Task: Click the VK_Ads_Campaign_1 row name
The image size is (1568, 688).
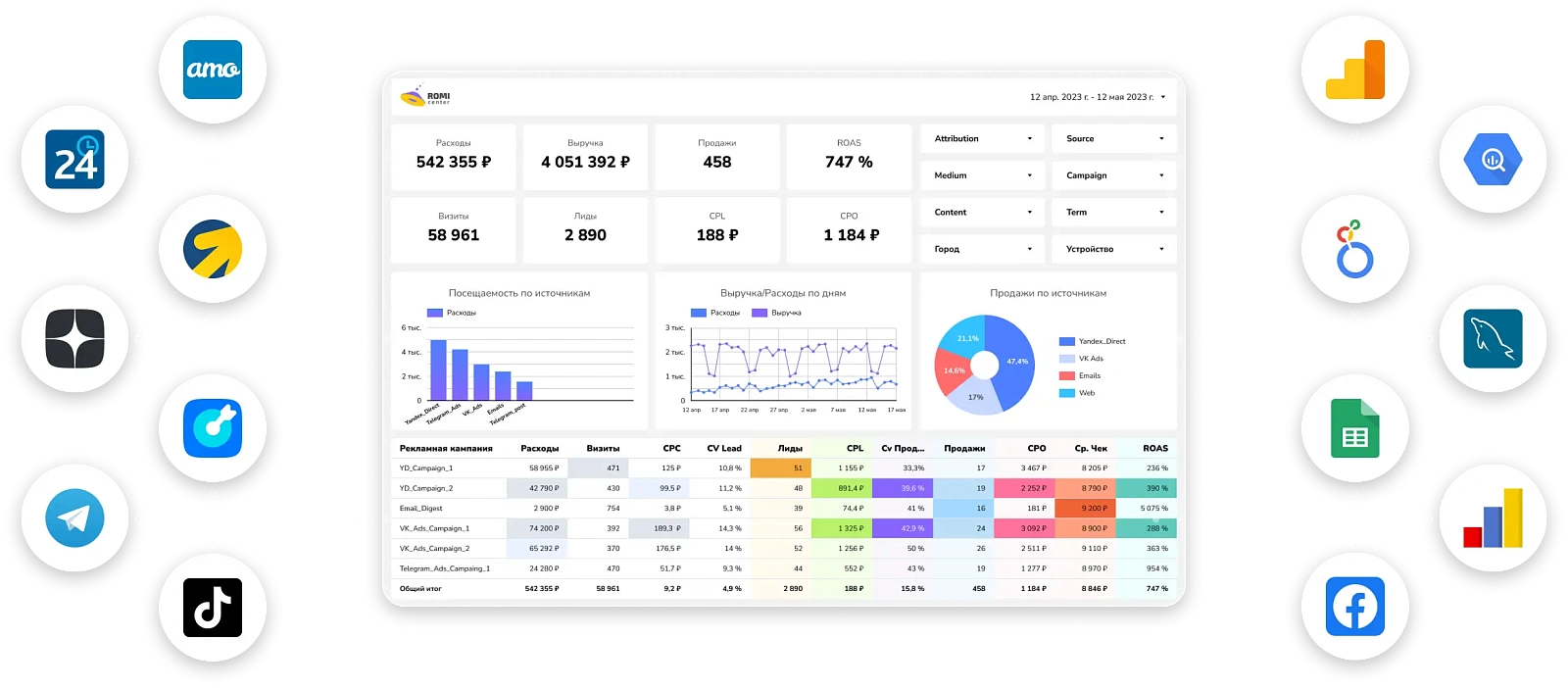Action: pyautogui.click(x=434, y=528)
